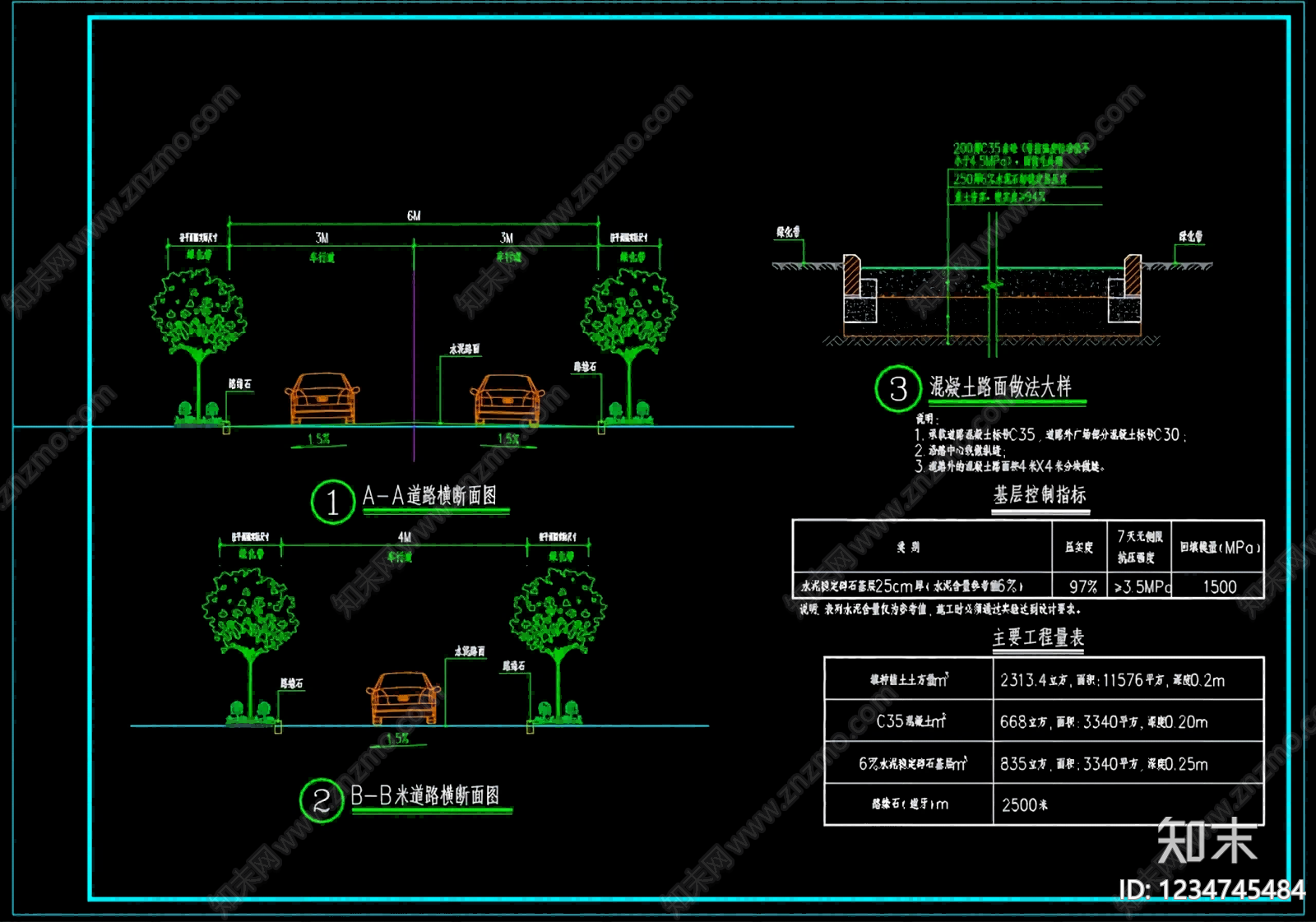Click the '基层控制指标' table heading
This screenshot has width=1316, height=922.
[x=1040, y=494]
